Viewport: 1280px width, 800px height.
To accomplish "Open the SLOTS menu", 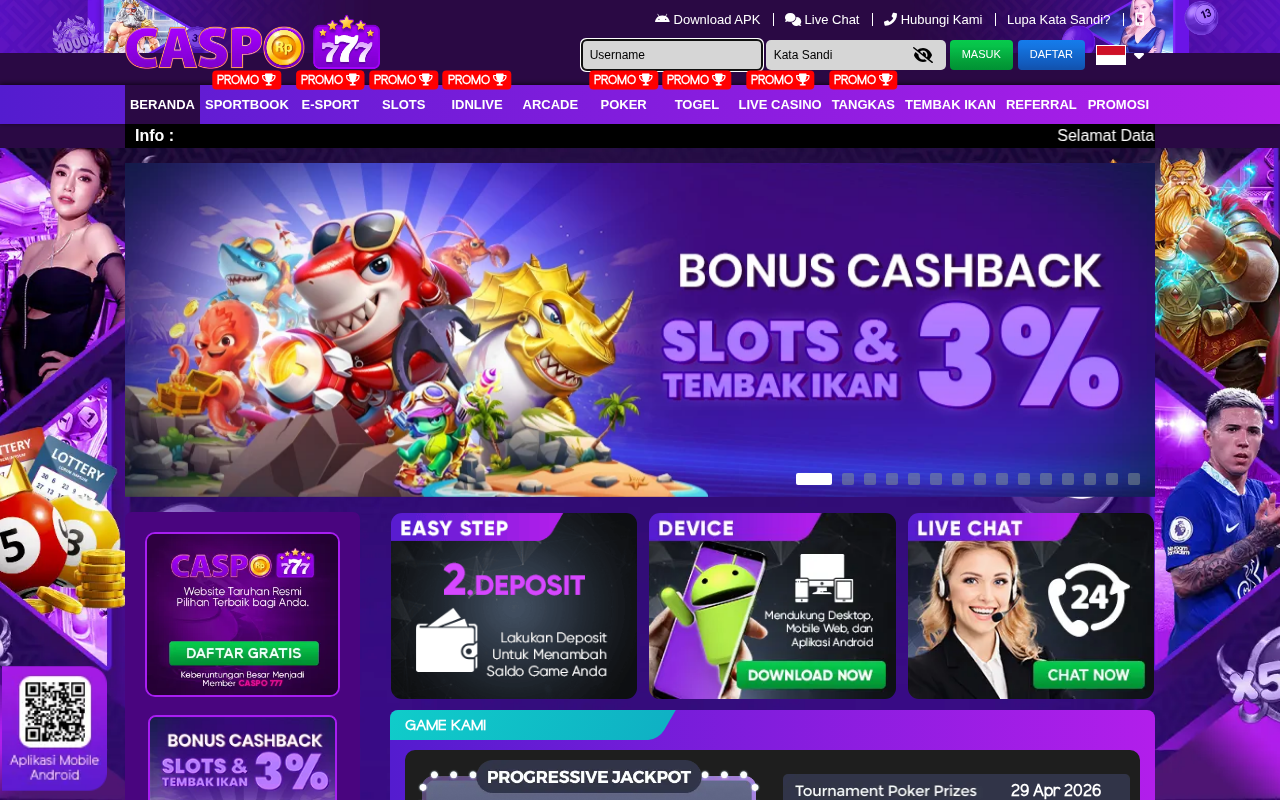I will point(404,104).
